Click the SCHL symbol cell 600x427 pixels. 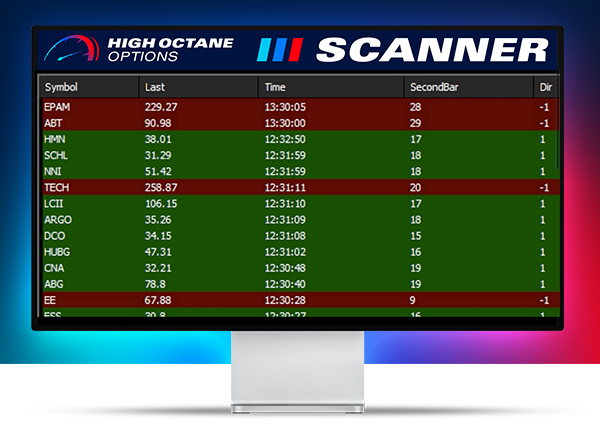click(56, 155)
